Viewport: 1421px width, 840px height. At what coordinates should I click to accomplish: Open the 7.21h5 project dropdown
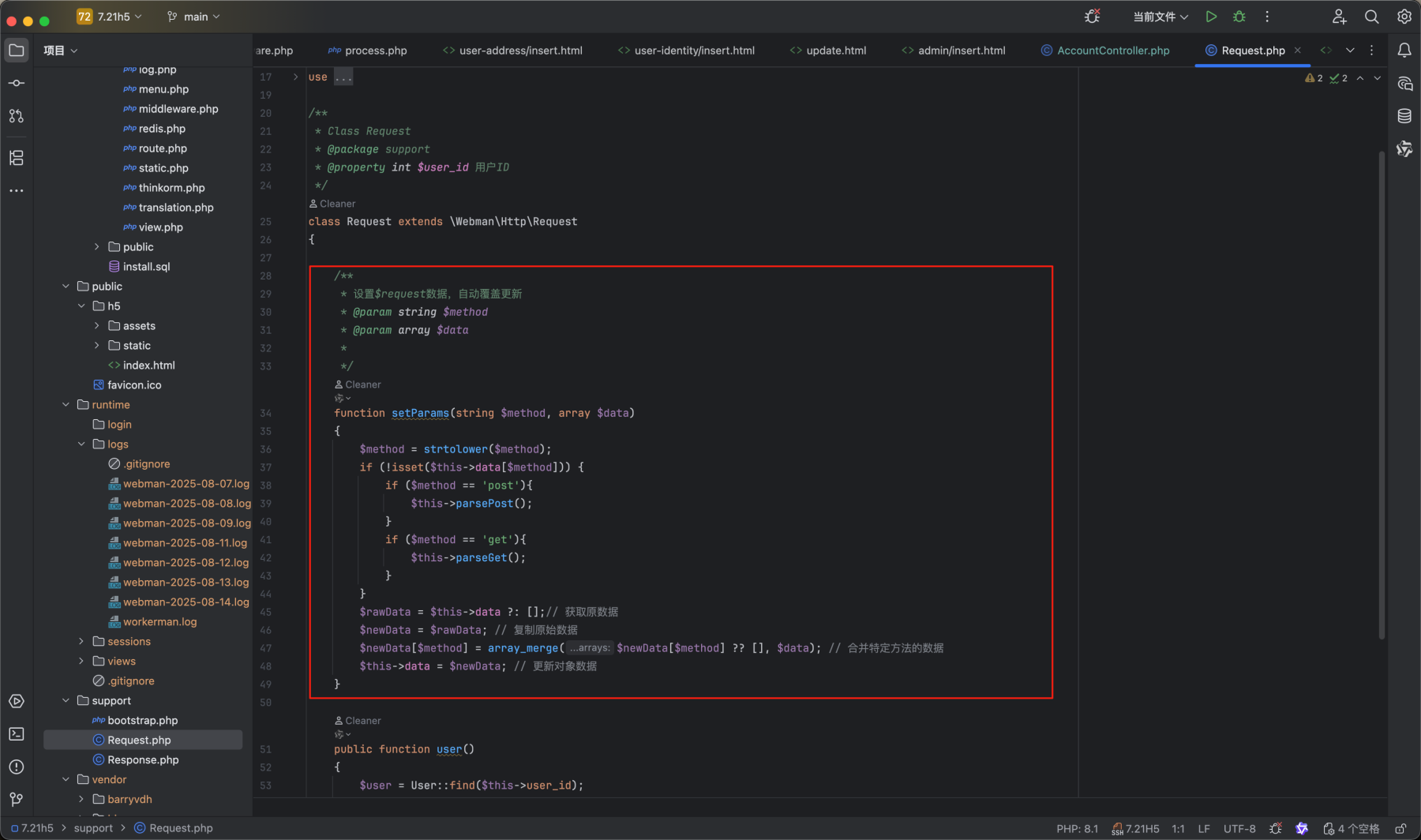coord(109,17)
